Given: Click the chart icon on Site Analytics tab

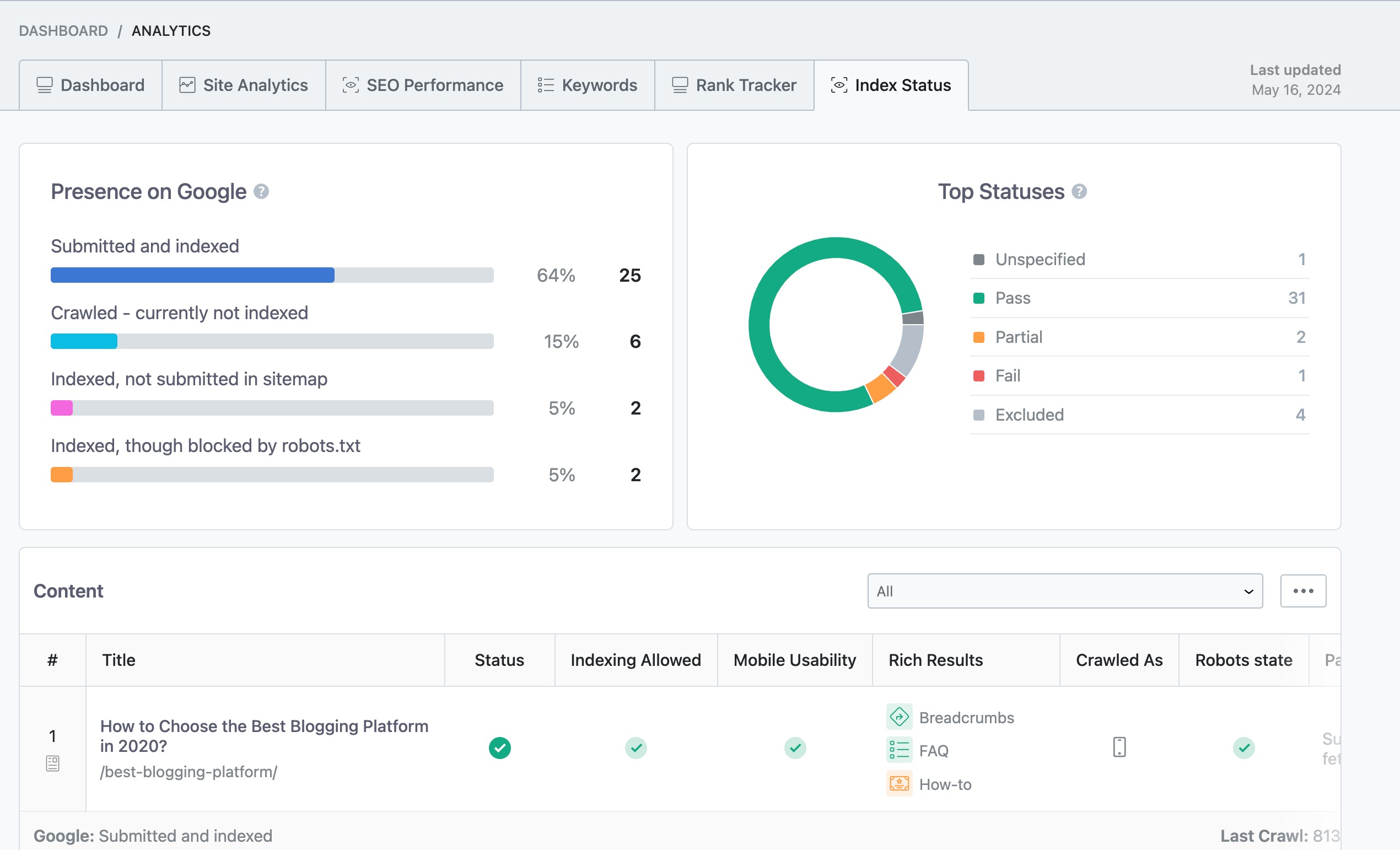Looking at the screenshot, I should point(187,85).
